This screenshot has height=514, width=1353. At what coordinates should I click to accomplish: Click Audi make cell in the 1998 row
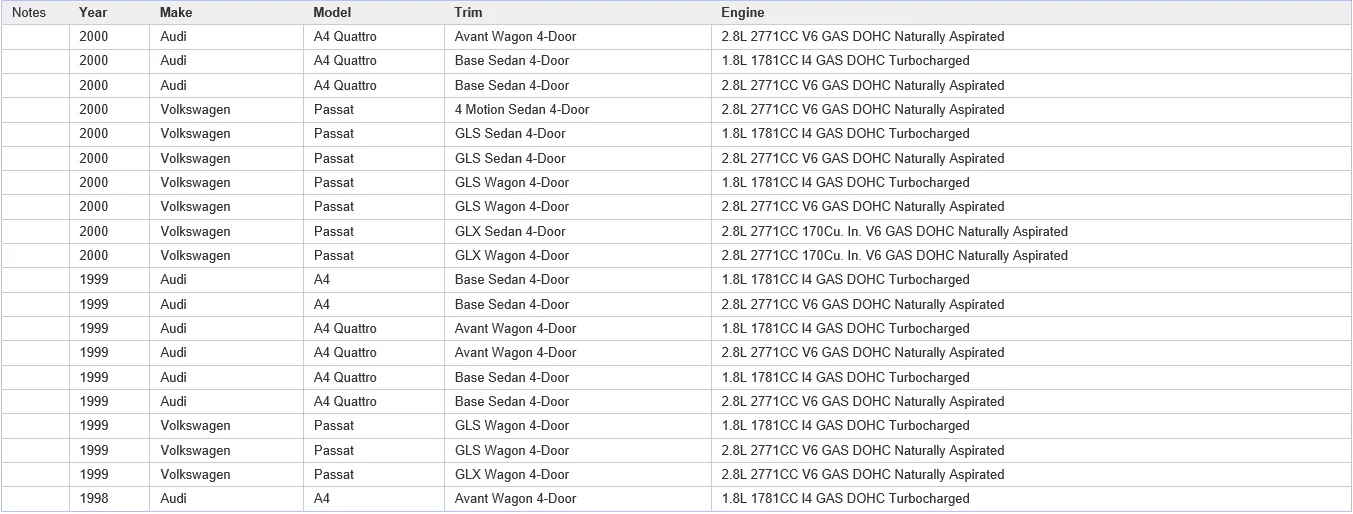click(x=226, y=498)
